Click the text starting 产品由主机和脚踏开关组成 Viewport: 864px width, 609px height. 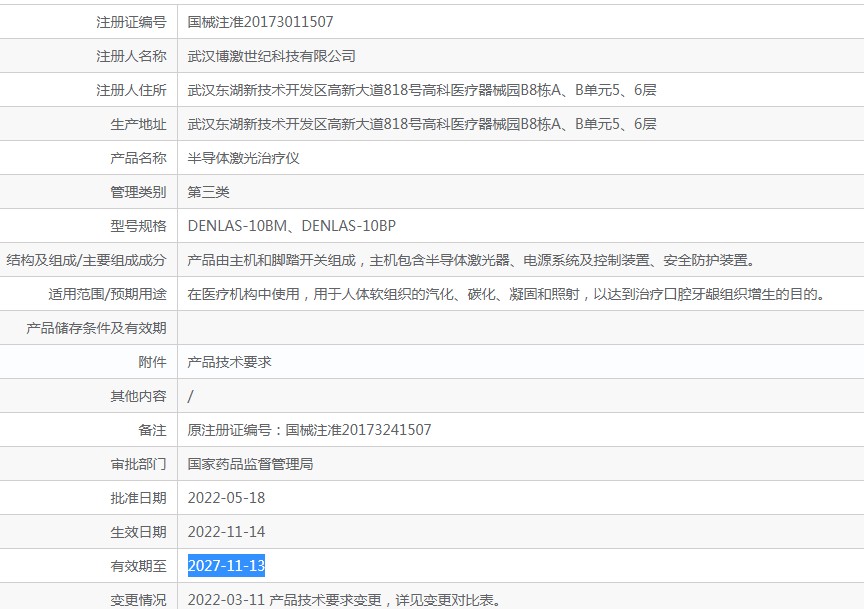pos(471,260)
